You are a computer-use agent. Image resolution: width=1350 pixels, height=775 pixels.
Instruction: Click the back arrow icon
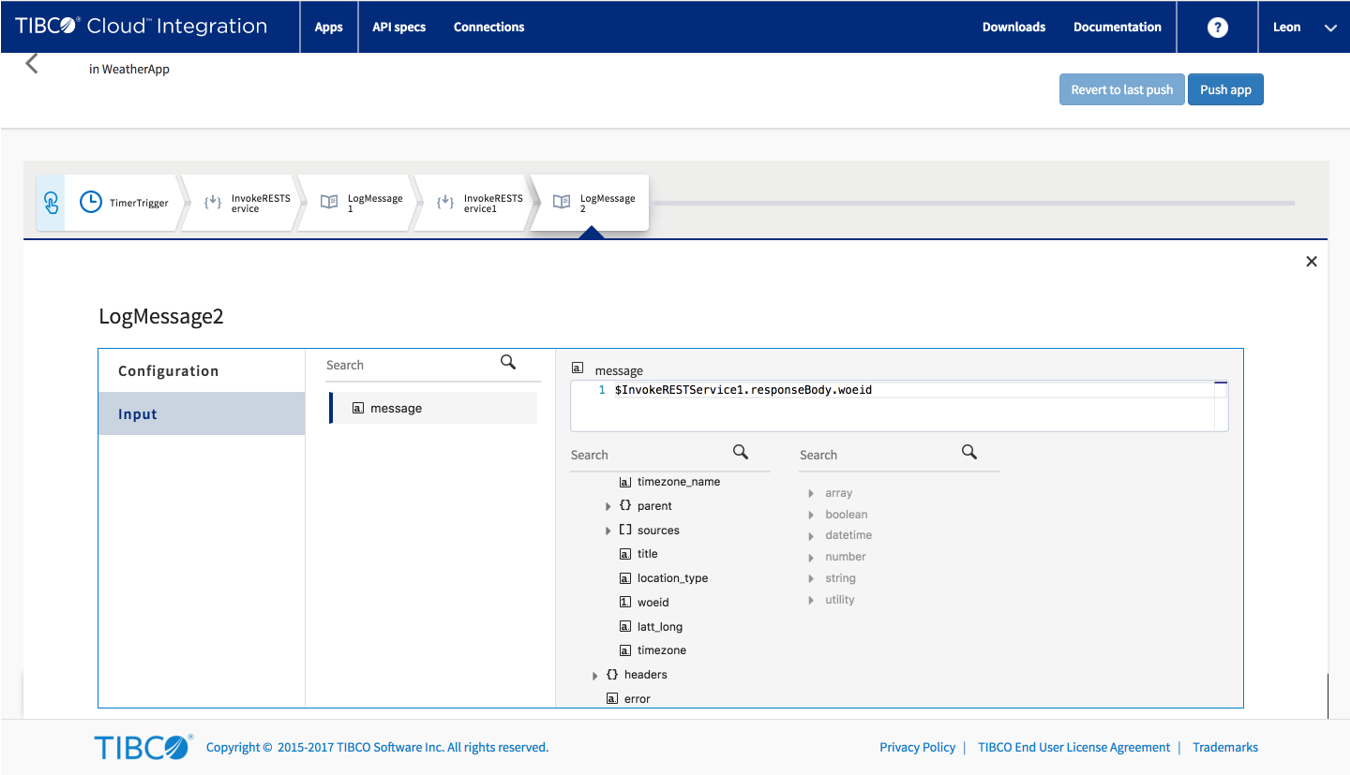click(x=32, y=64)
